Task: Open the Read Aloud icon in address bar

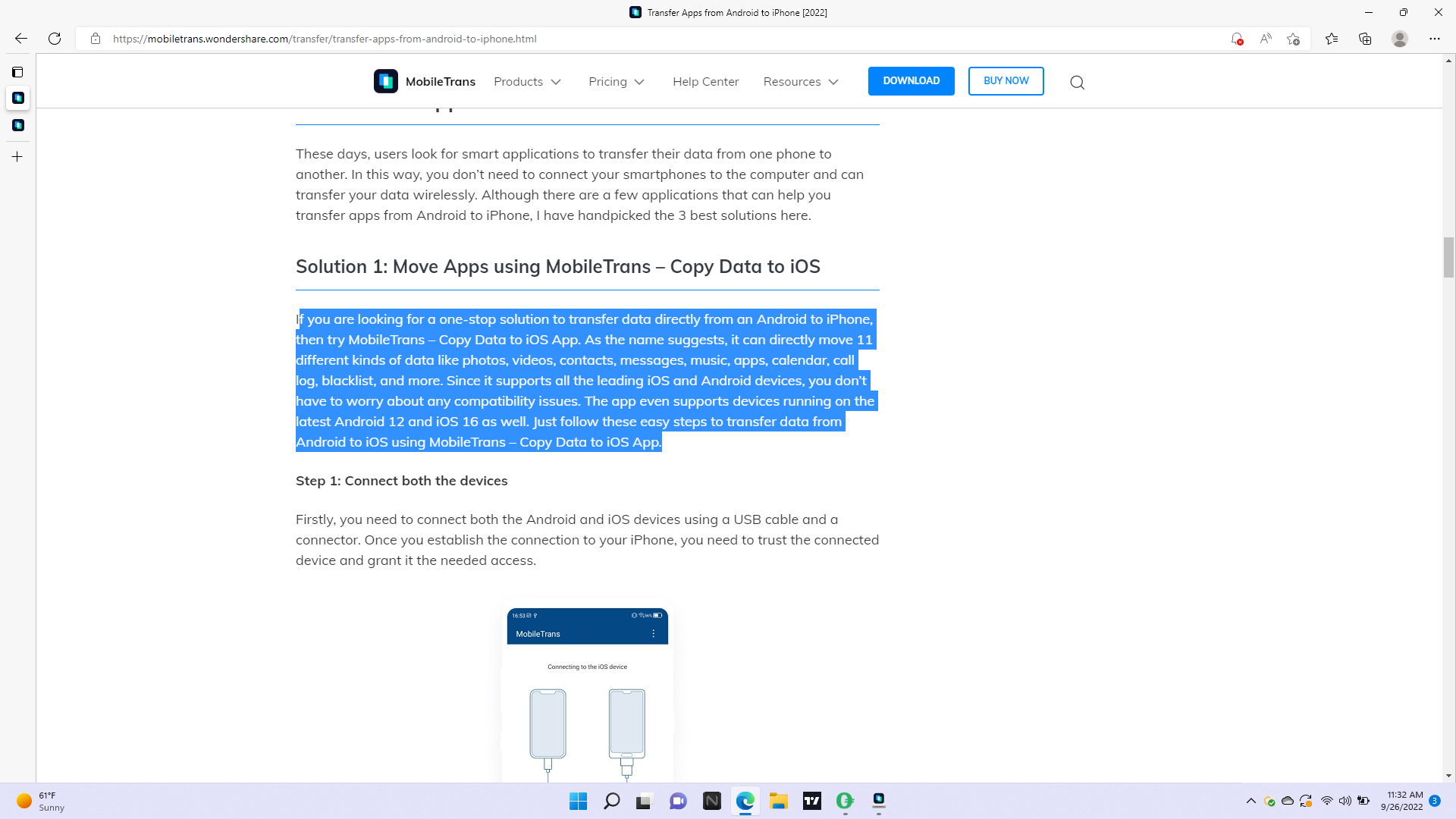Action: (x=1266, y=39)
